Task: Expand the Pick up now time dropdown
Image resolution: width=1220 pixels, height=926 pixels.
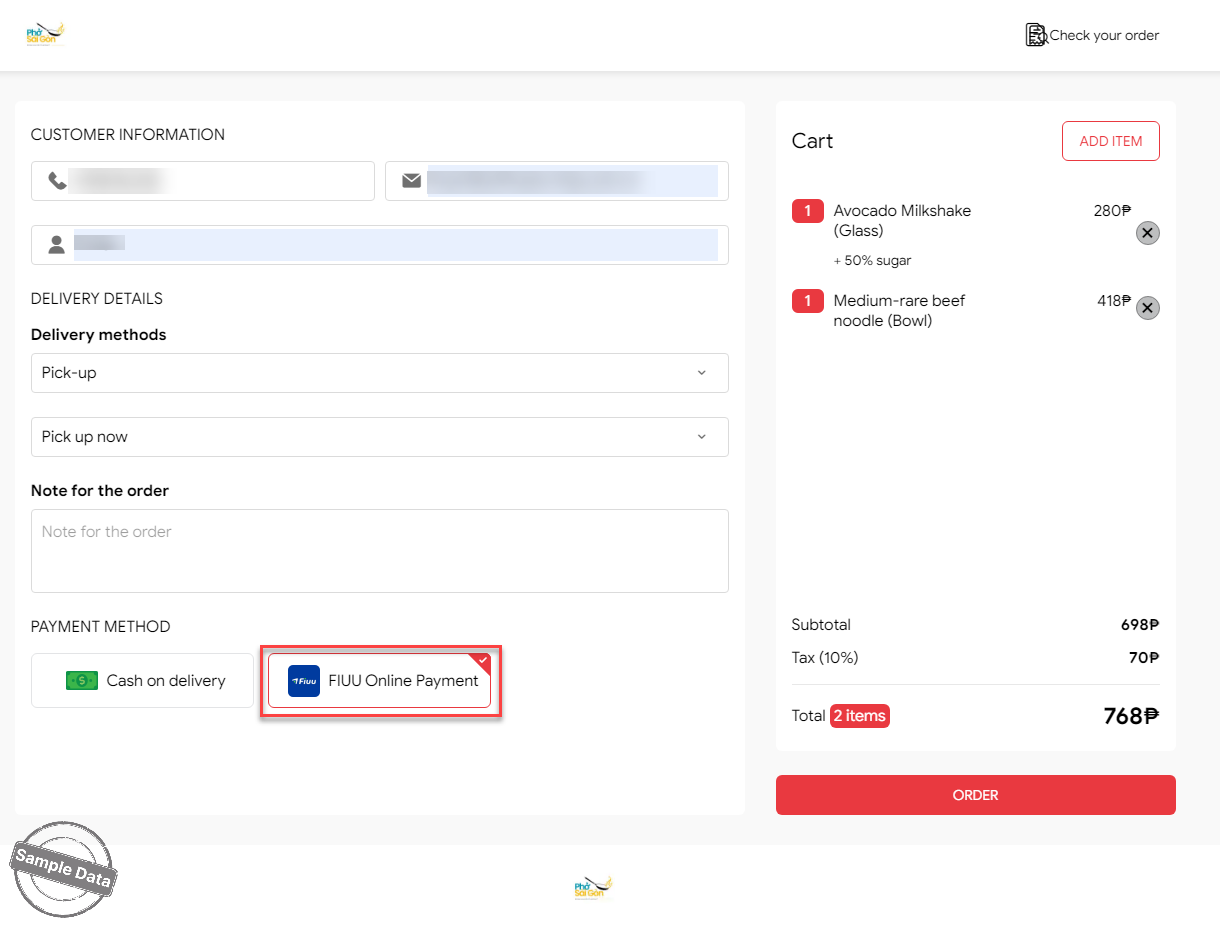Action: [379, 437]
